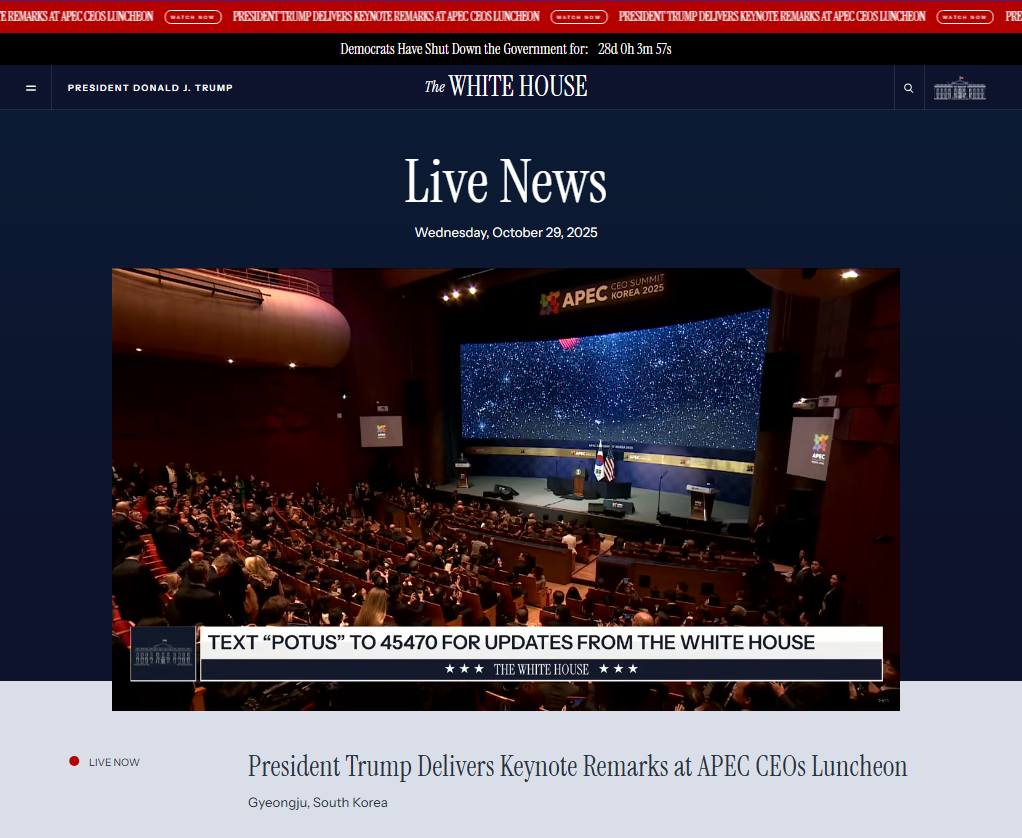Image resolution: width=1022 pixels, height=838 pixels.
Task: Click the APEC side screen right of stage
Action: (809, 448)
